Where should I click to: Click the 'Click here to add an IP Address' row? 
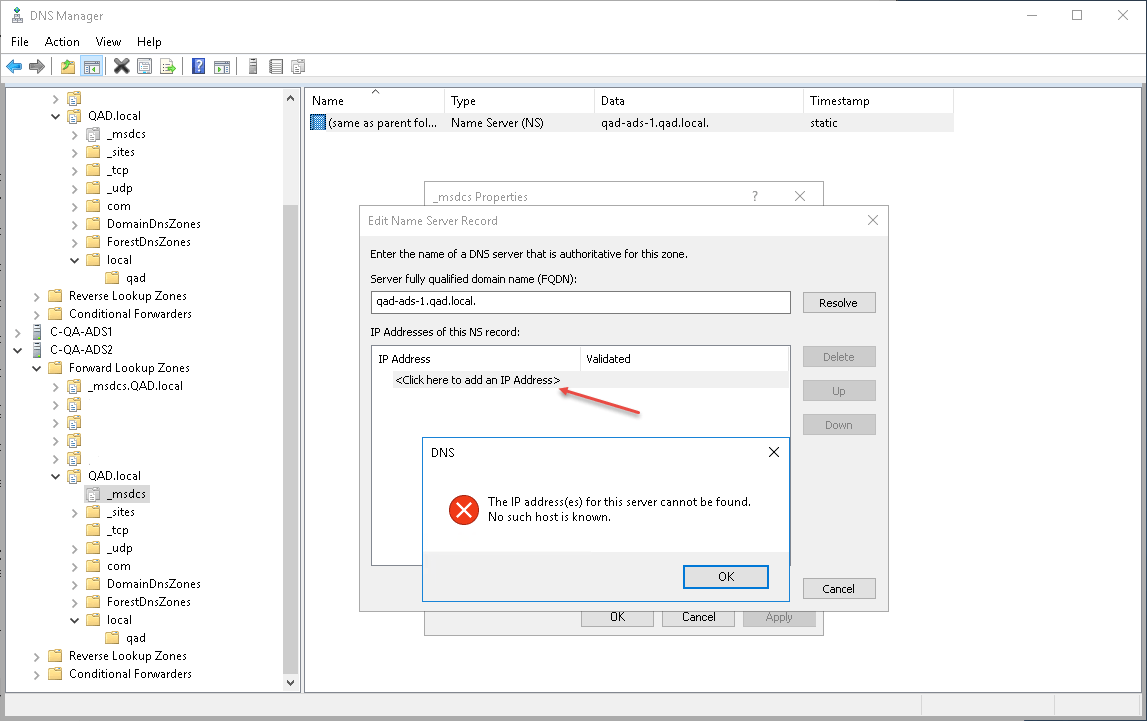click(477, 380)
